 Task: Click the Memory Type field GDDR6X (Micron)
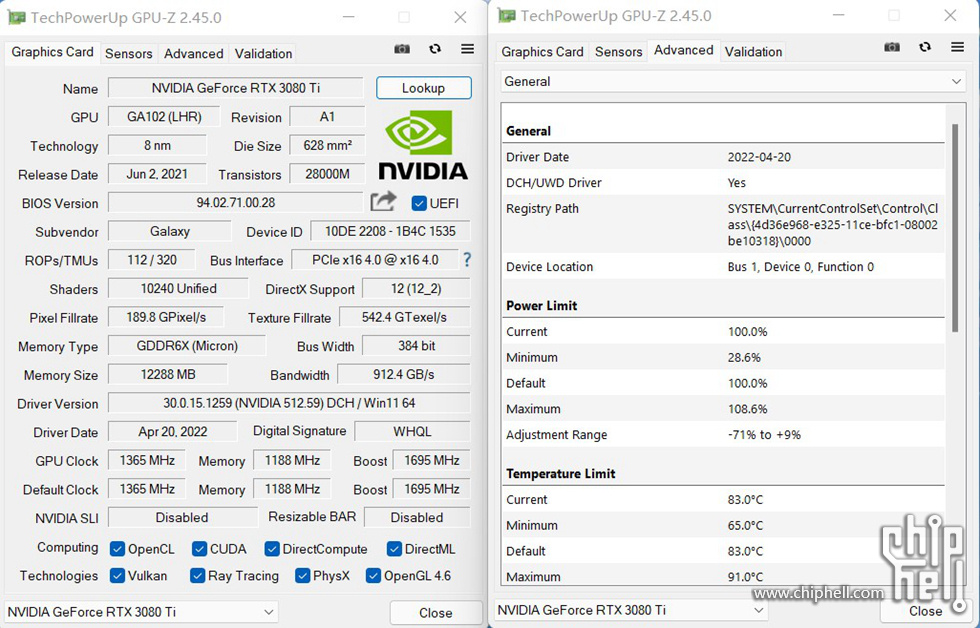coord(187,346)
